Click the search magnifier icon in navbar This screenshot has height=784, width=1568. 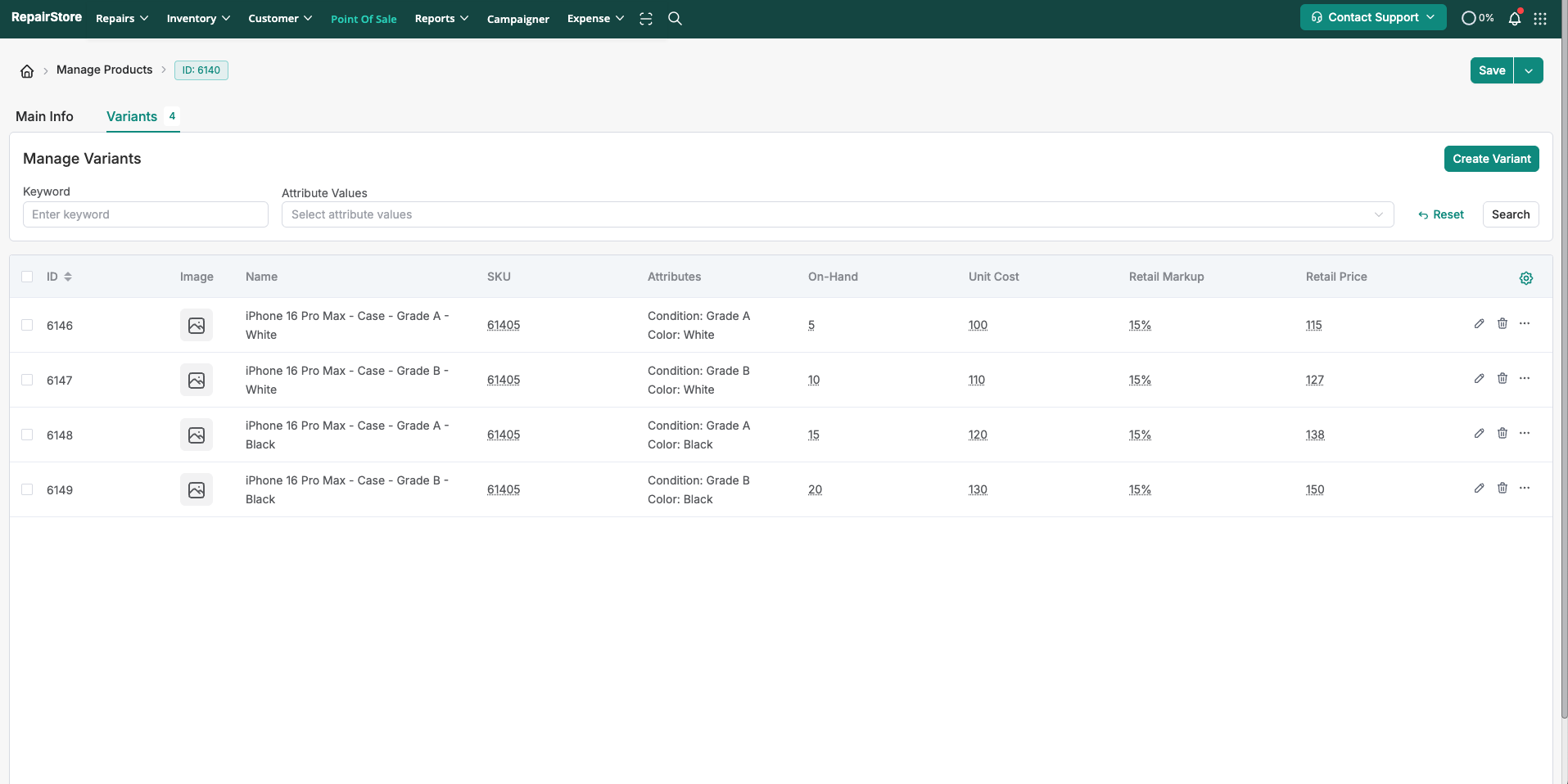[675, 19]
